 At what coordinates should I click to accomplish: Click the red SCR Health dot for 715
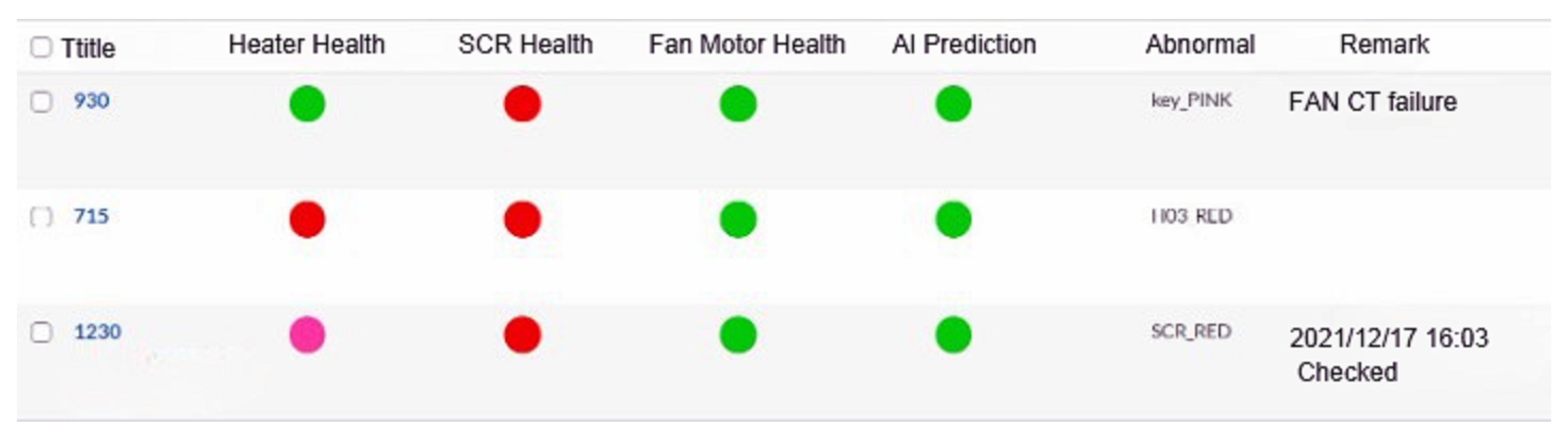pyautogui.click(x=522, y=219)
